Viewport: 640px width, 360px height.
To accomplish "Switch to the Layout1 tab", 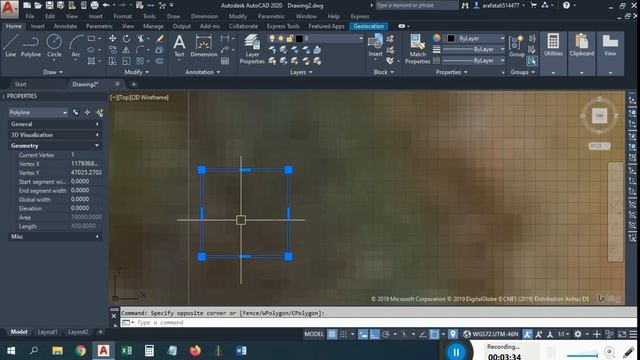I will point(47,332).
